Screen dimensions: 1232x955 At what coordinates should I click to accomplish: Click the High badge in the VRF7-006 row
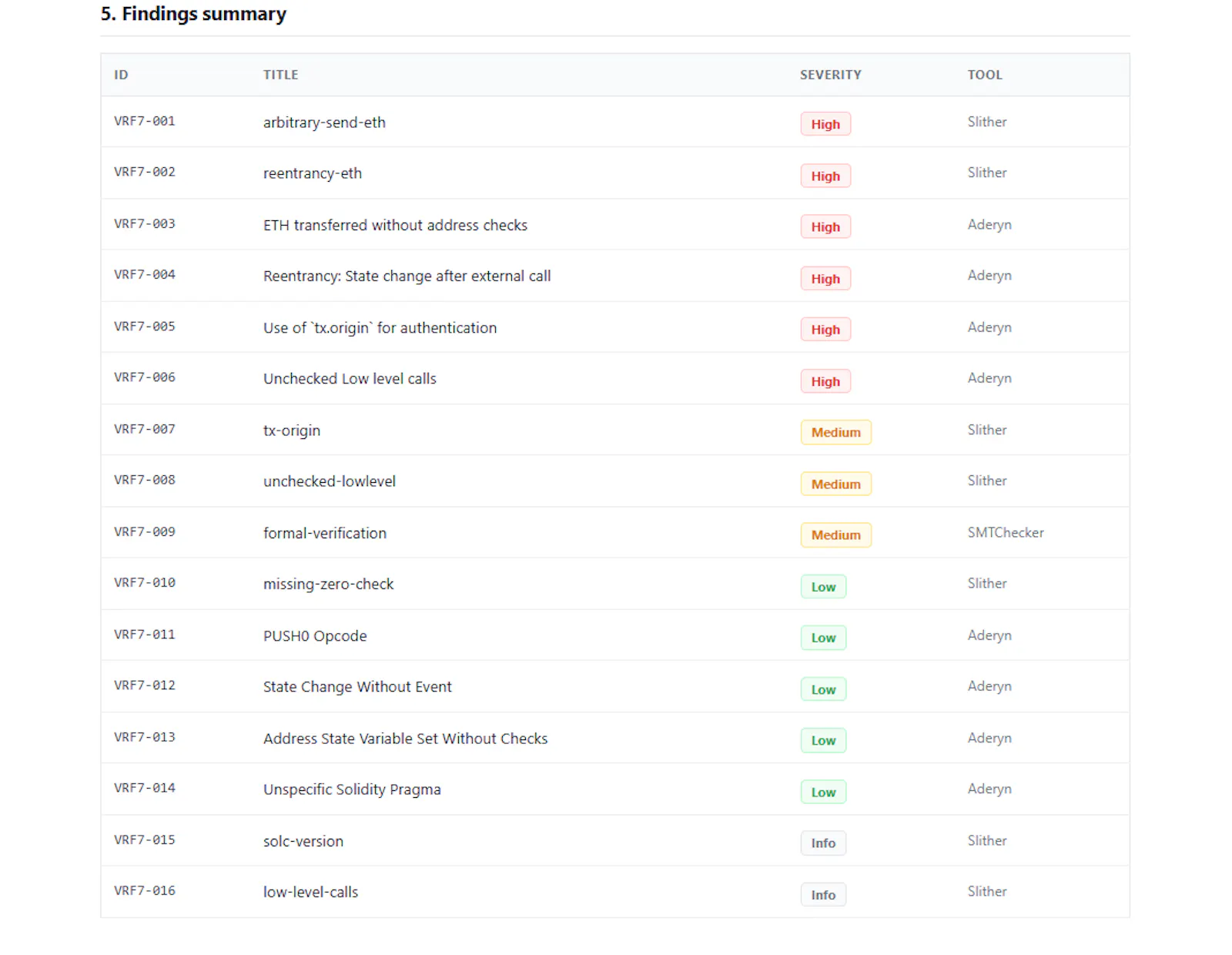click(x=825, y=381)
